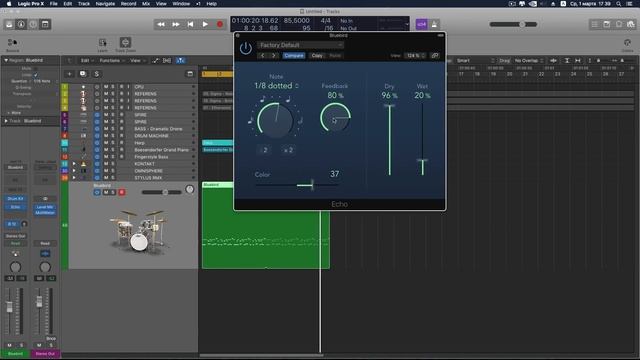The height and width of the screenshot is (360, 640).
Task: Solo the Harp track
Action: pyautogui.click(x=113, y=143)
